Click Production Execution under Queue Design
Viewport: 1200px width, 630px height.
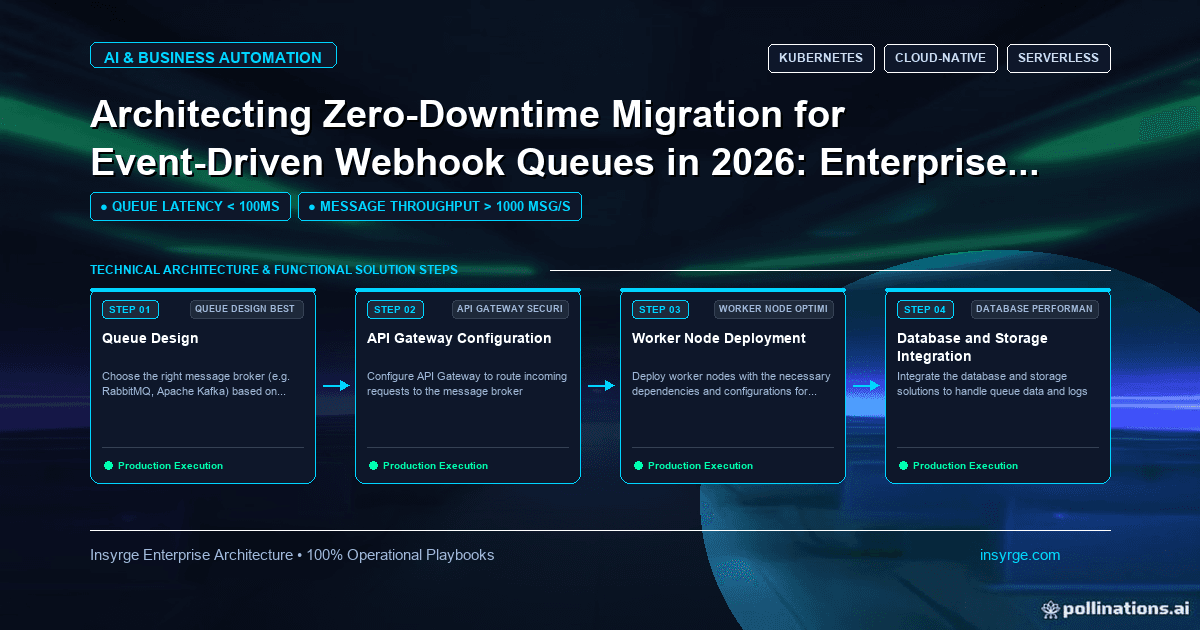[x=170, y=466]
